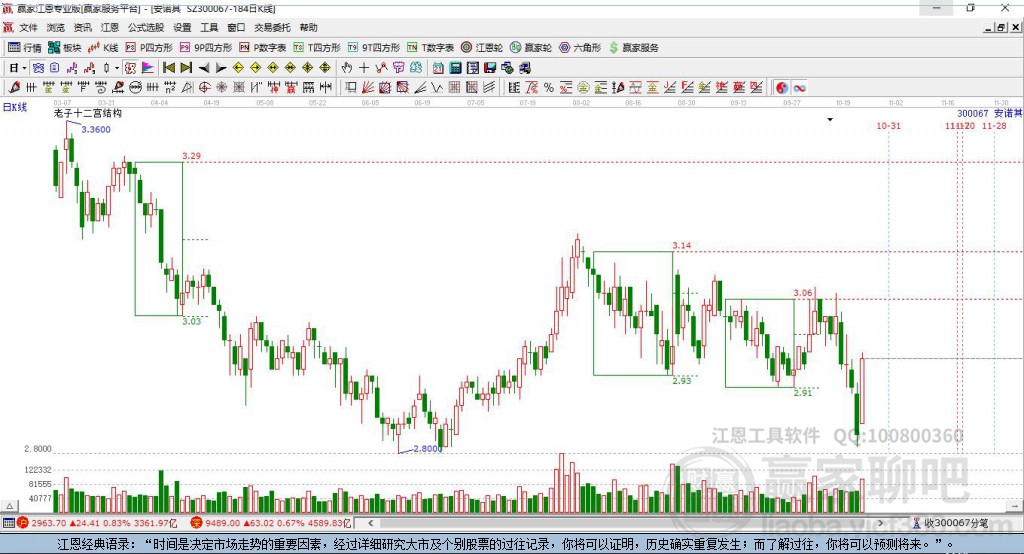
Task: Click the black right-arrow step icon
Action: point(221,68)
